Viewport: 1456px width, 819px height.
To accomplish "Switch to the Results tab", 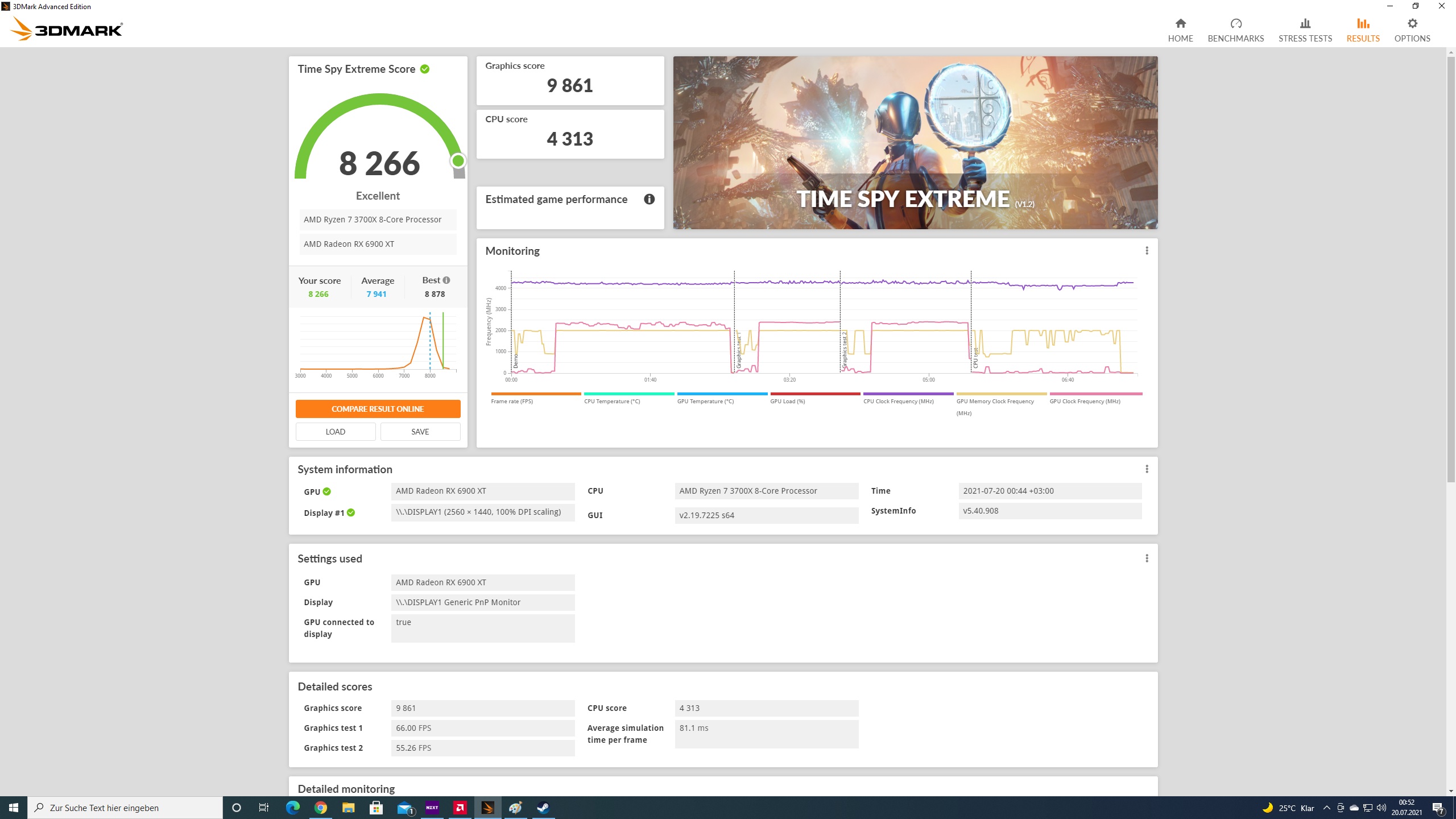I will pos(1363,30).
